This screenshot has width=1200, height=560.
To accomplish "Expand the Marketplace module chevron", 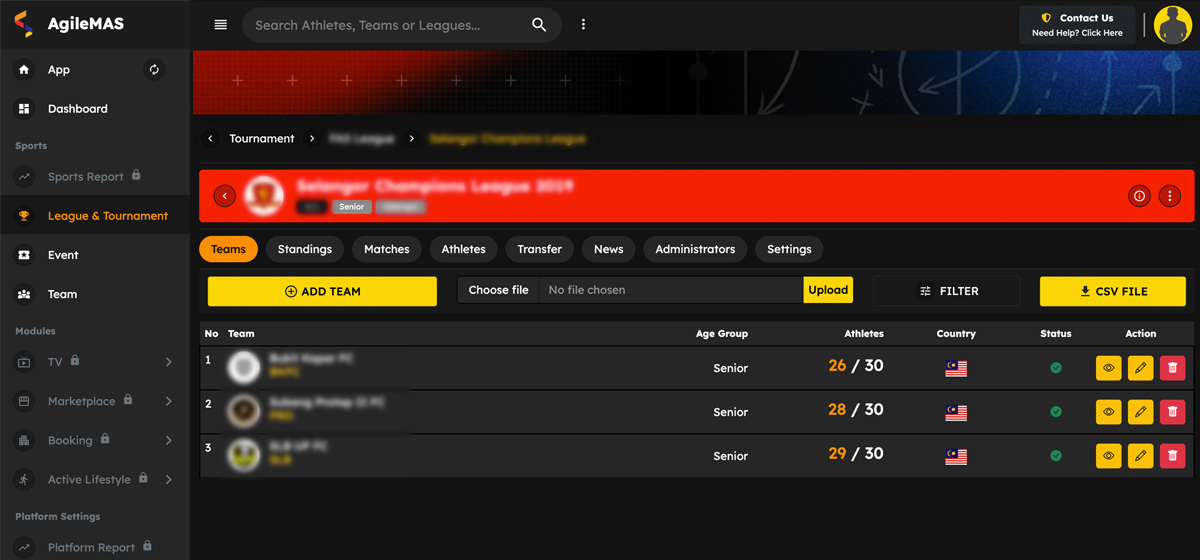I will click(168, 401).
